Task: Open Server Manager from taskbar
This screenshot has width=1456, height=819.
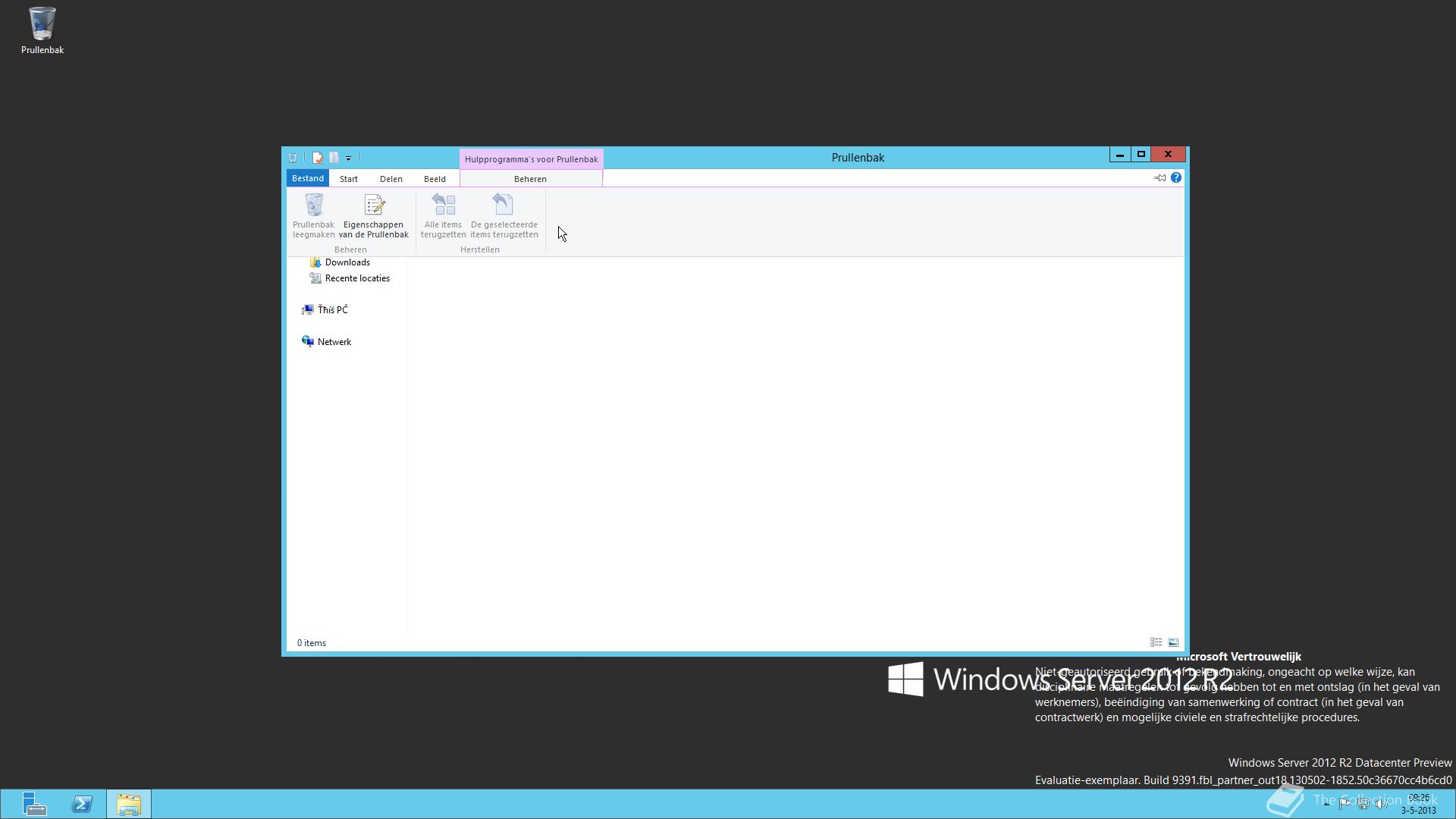Action: (34, 804)
